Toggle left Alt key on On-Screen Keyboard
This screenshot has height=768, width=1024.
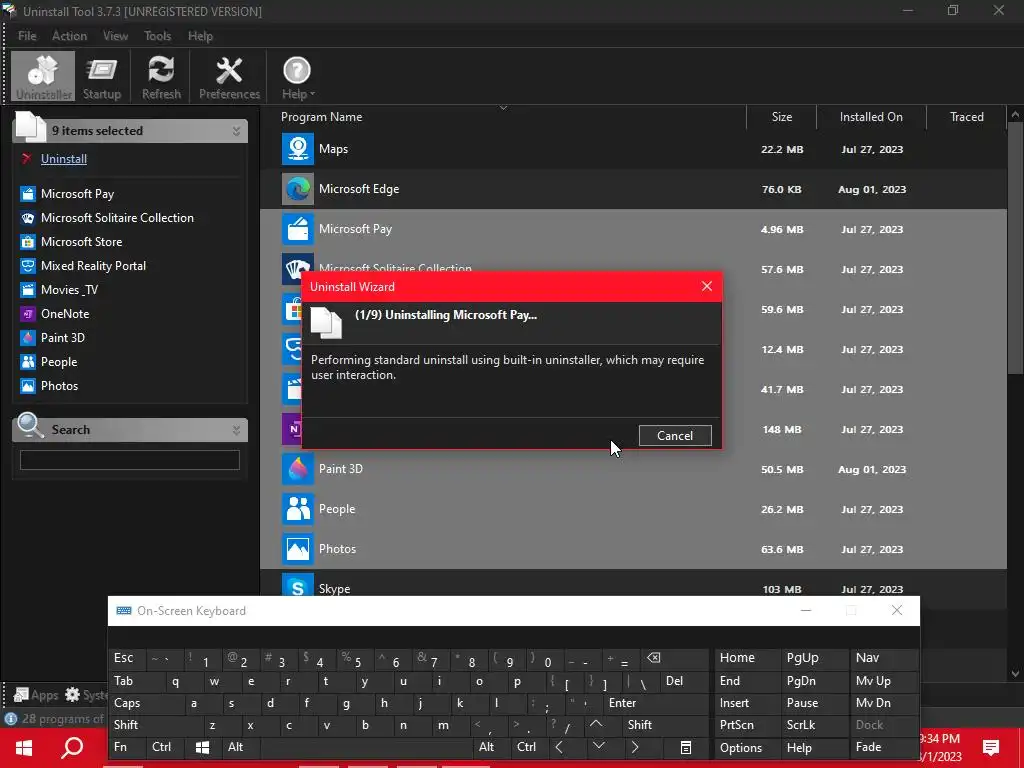point(241,747)
